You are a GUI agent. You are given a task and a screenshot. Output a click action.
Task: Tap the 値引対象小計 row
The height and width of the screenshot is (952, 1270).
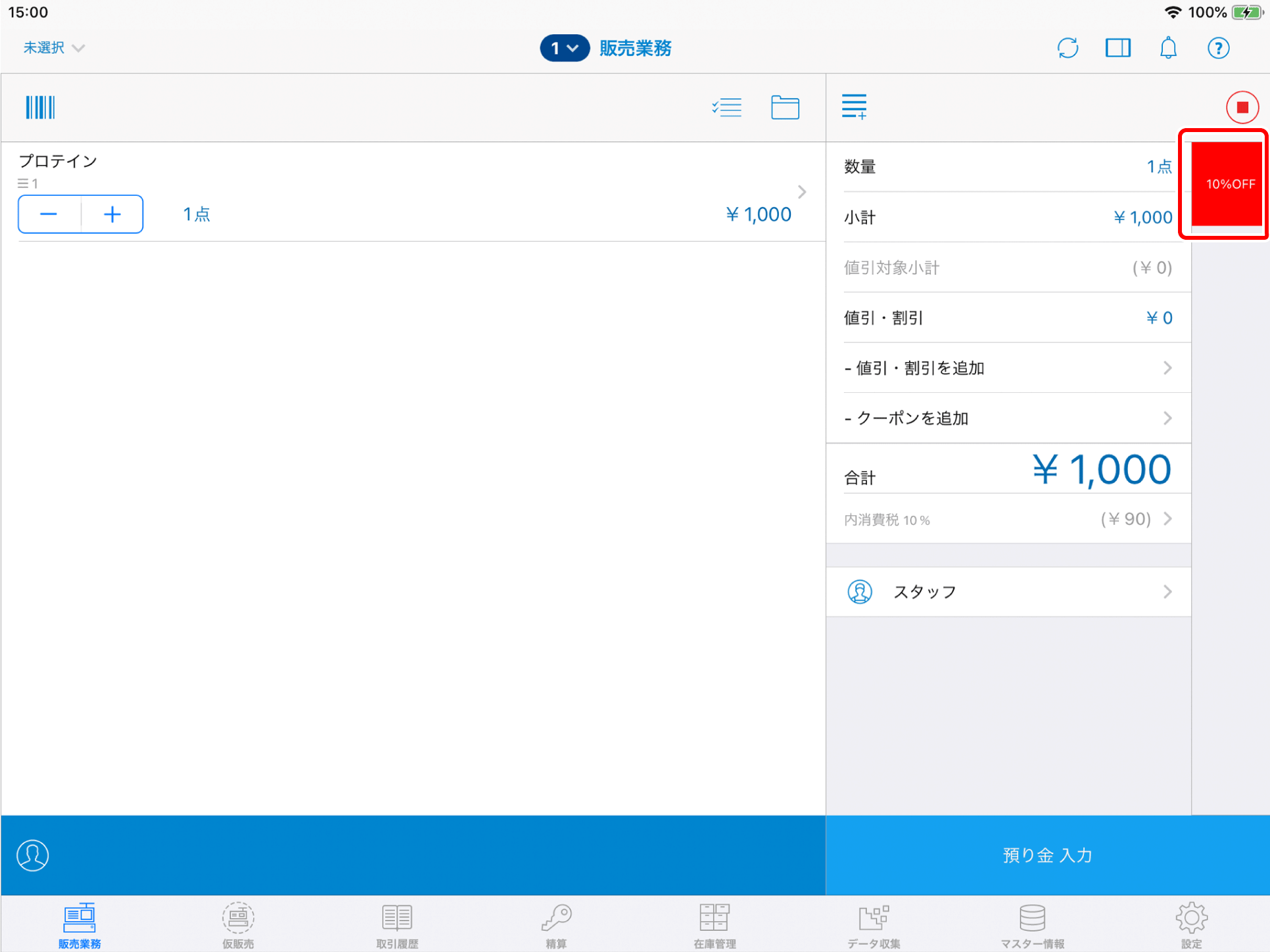pyautogui.click(x=1008, y=267)
